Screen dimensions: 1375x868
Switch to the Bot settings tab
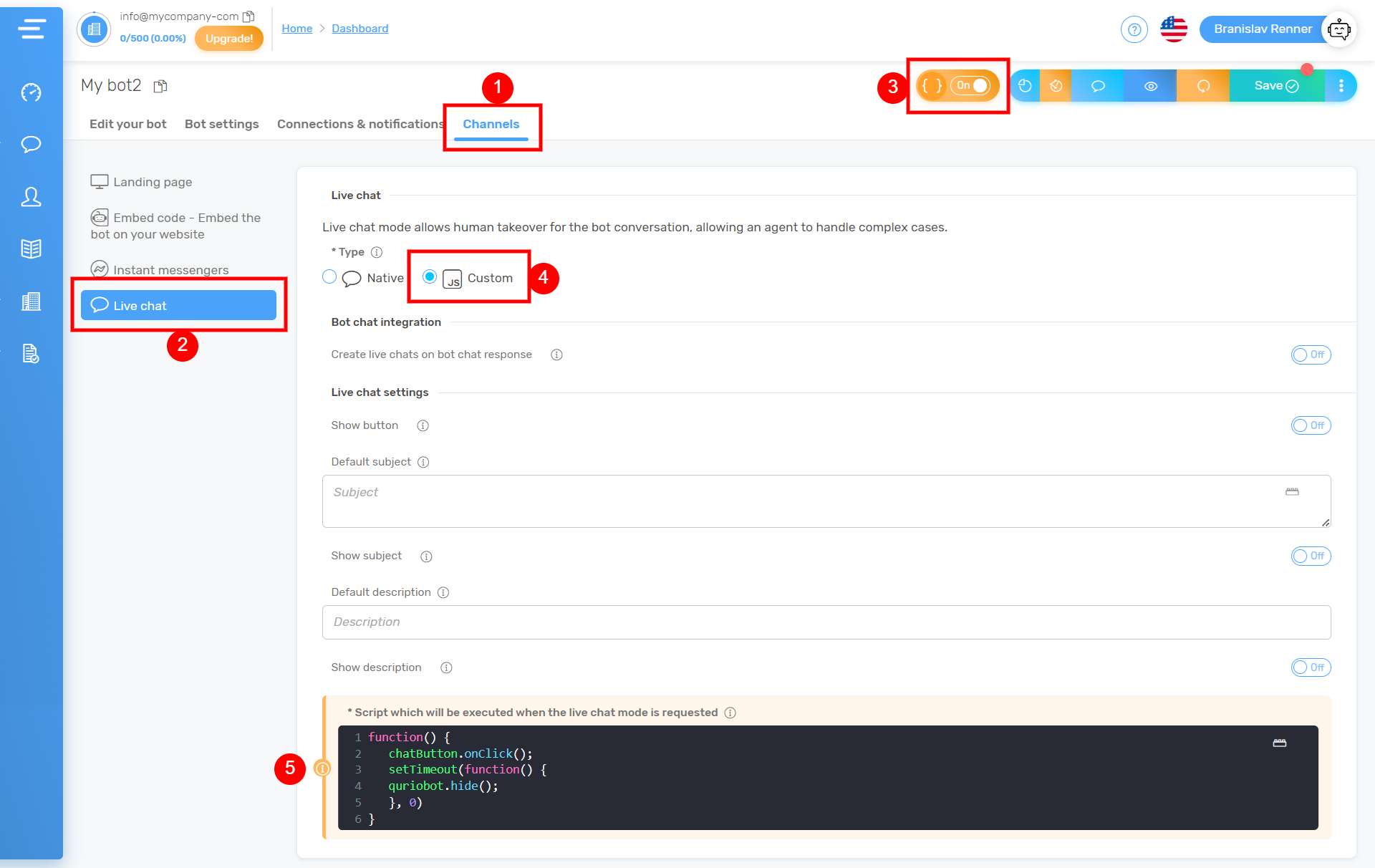point(221,124)
